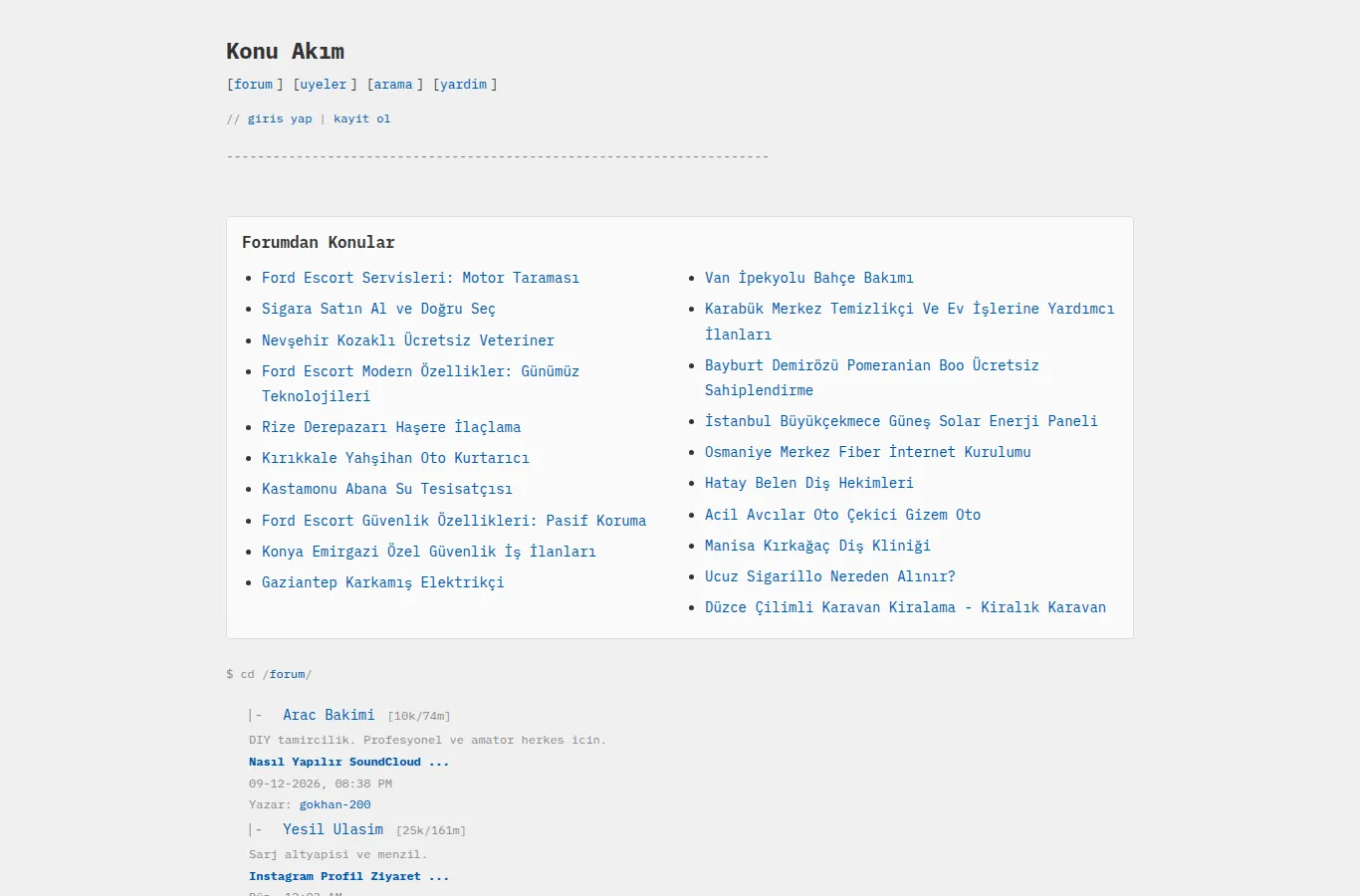Open the forum menu link
This screenshot has width=1360, height=896.
tap(254, 85)
